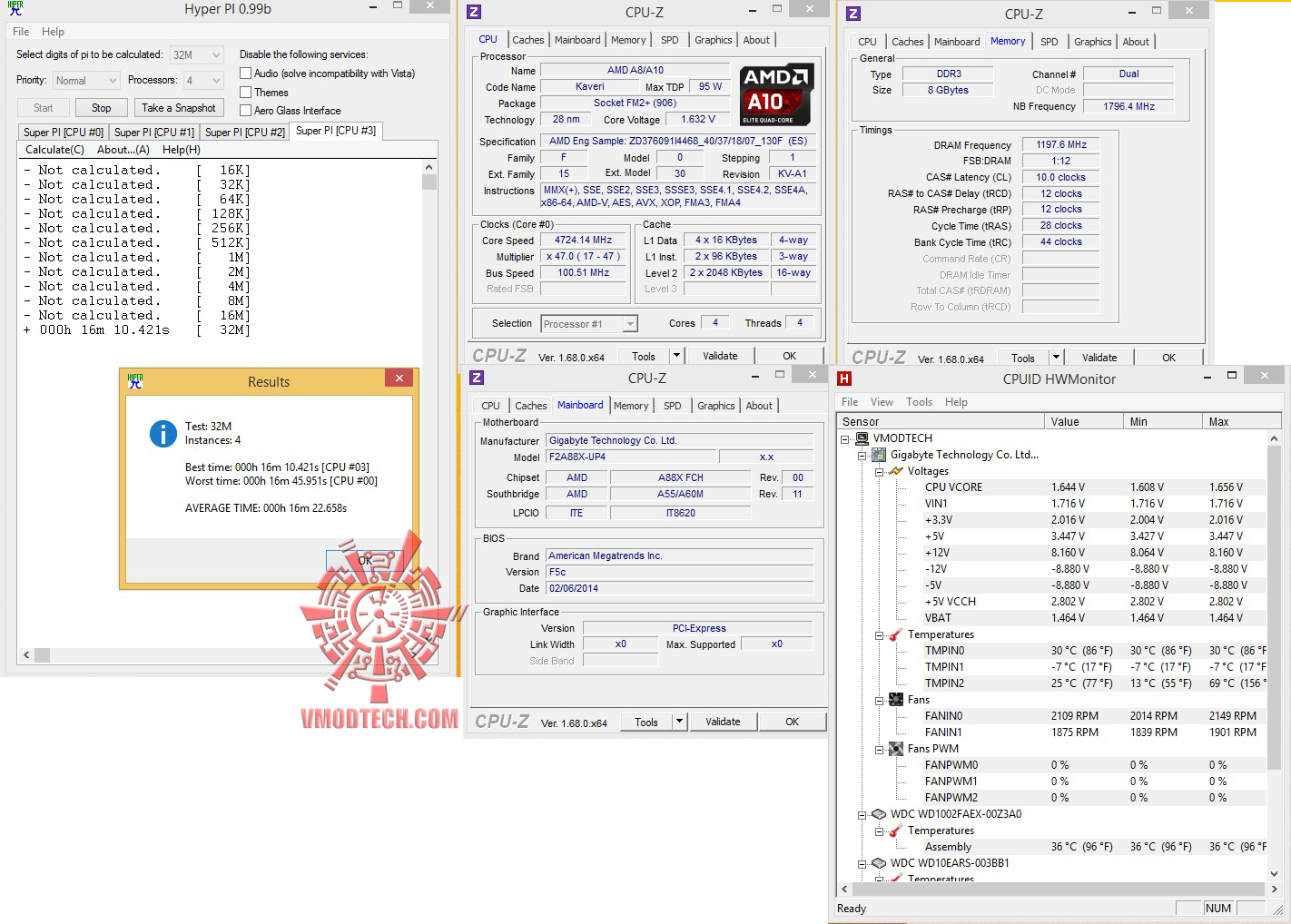This screenshot has height=924, width=1291.
Task: Click the Core Speed value 4724.14 MHz
Action: 584,241
